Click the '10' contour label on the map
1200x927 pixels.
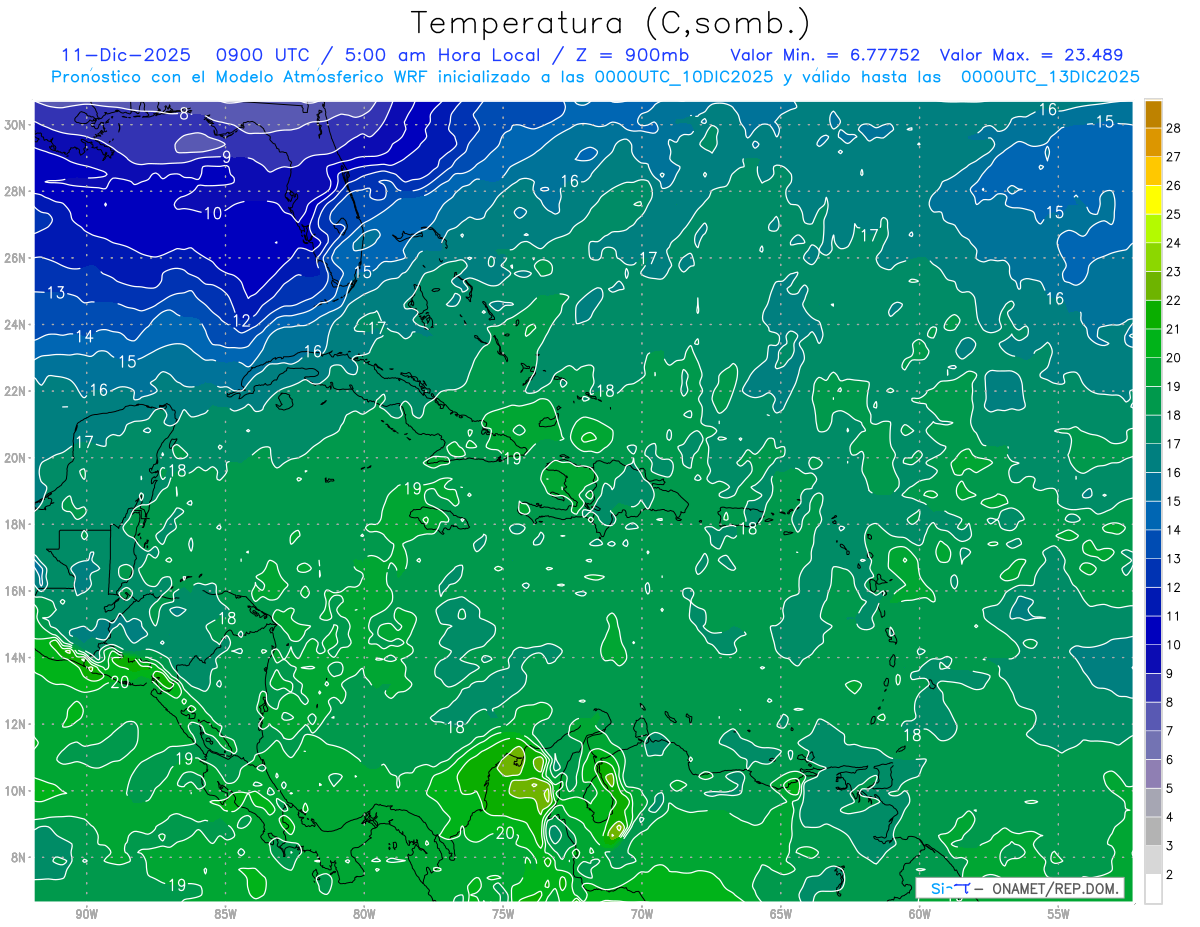213,213
